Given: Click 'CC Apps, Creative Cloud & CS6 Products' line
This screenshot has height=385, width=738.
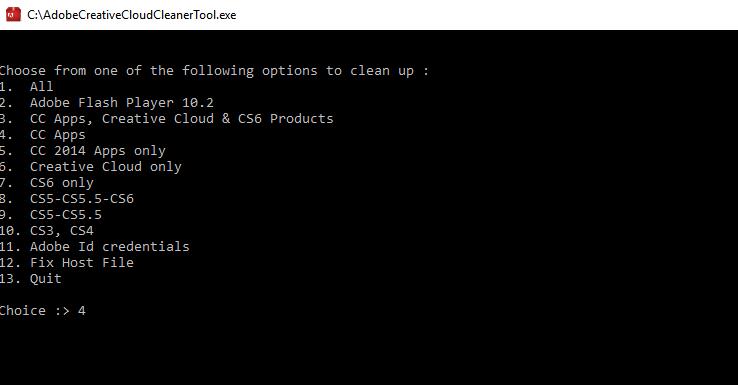Looking at the screenshot, I should tap(167, 119).
